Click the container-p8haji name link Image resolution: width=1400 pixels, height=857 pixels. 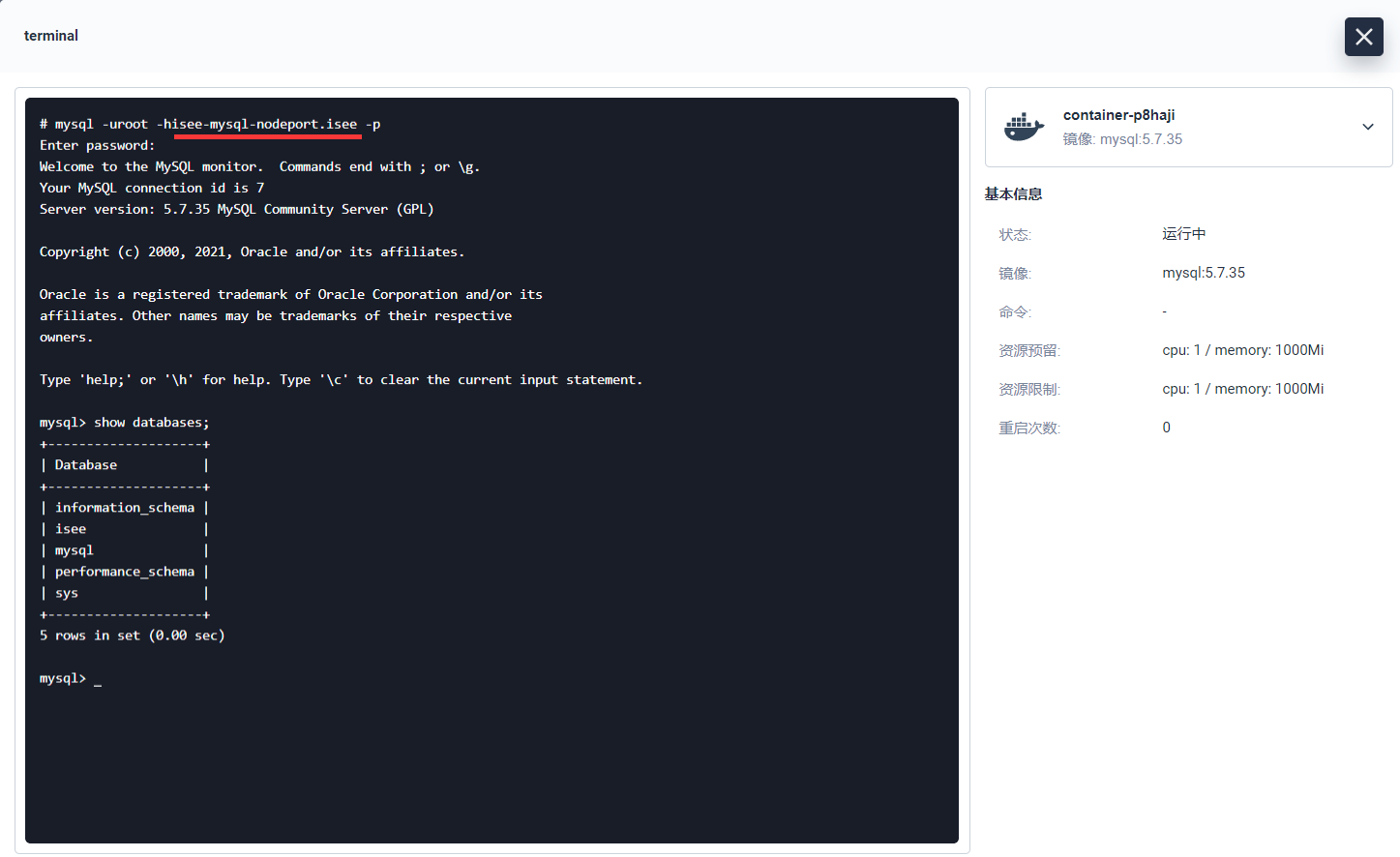pyautogui.click(x=1118, y=114)
